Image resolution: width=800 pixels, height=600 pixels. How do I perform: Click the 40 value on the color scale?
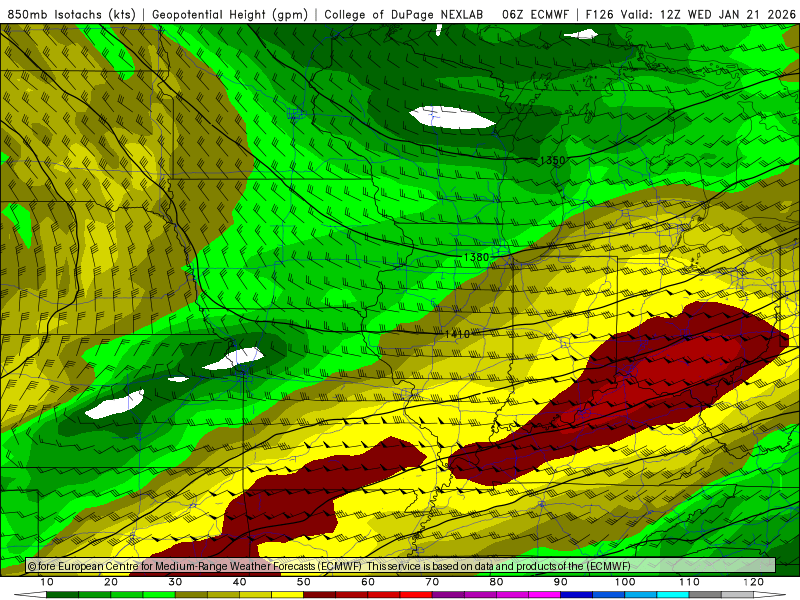239,582
